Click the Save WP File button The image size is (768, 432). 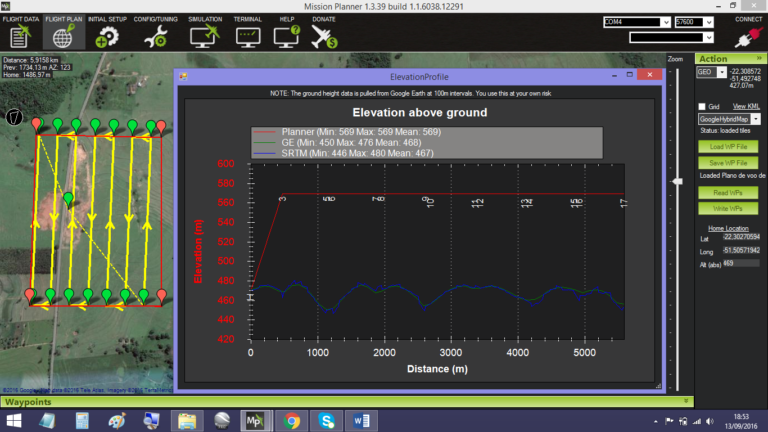coord(728,163)
